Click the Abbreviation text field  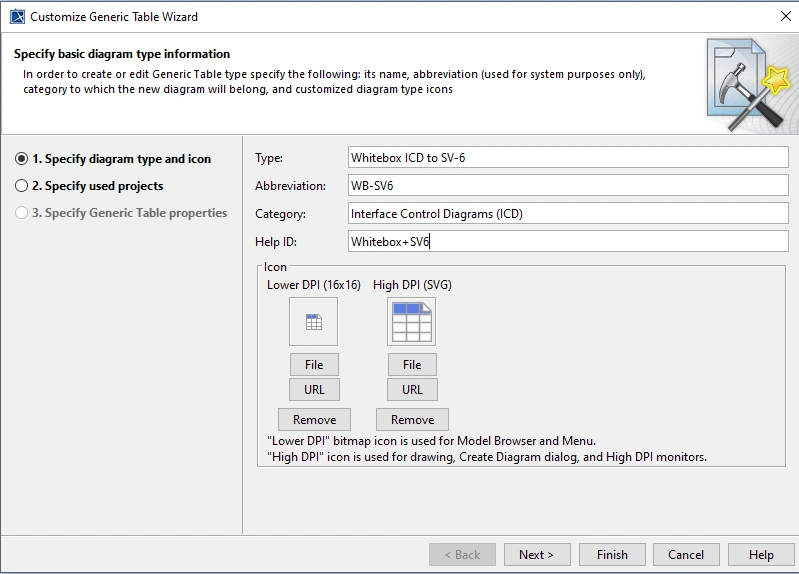(568, 186)
